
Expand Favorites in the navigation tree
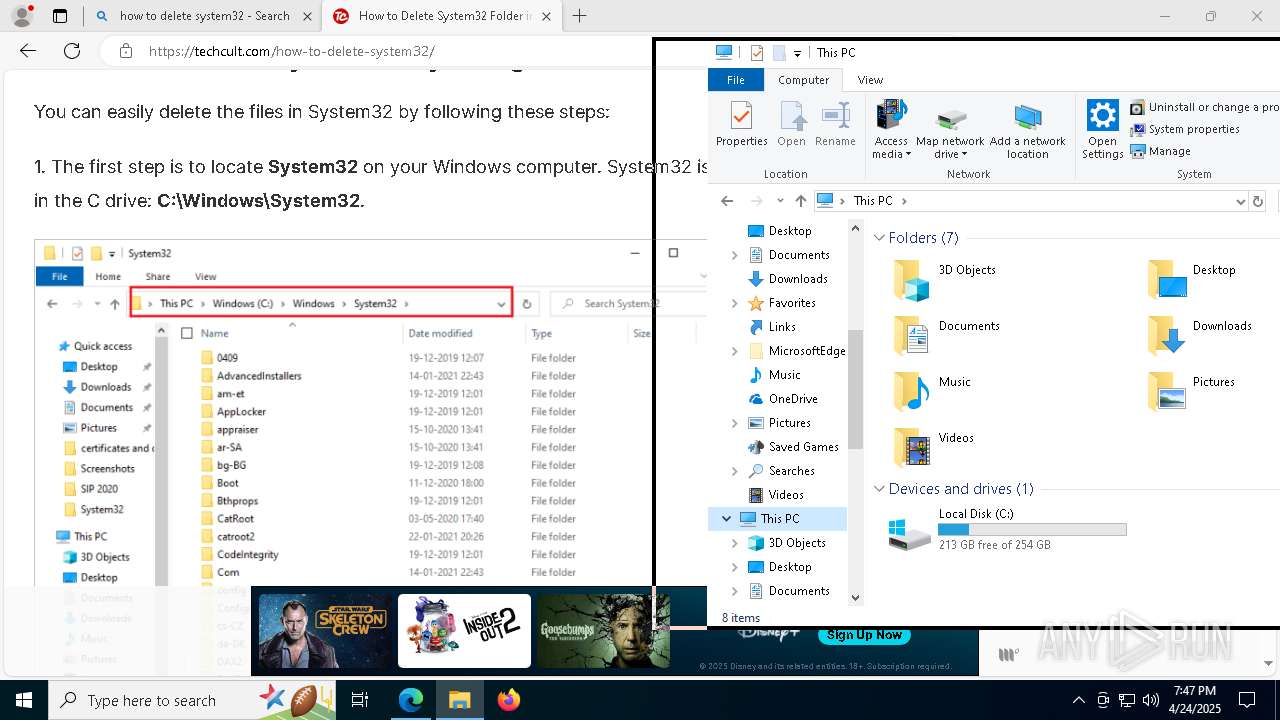tap(735, 303)
